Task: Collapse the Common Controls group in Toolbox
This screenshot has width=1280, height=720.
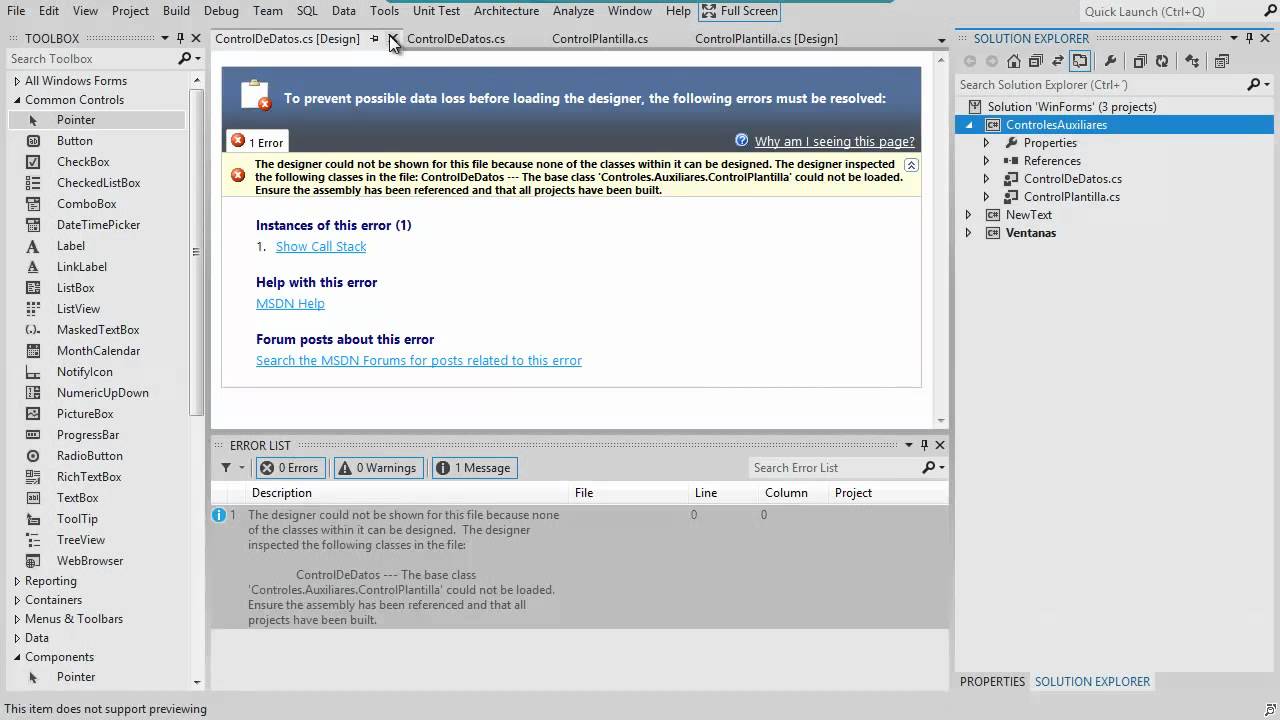Action: pyautogui.click(x=17, y=100)
